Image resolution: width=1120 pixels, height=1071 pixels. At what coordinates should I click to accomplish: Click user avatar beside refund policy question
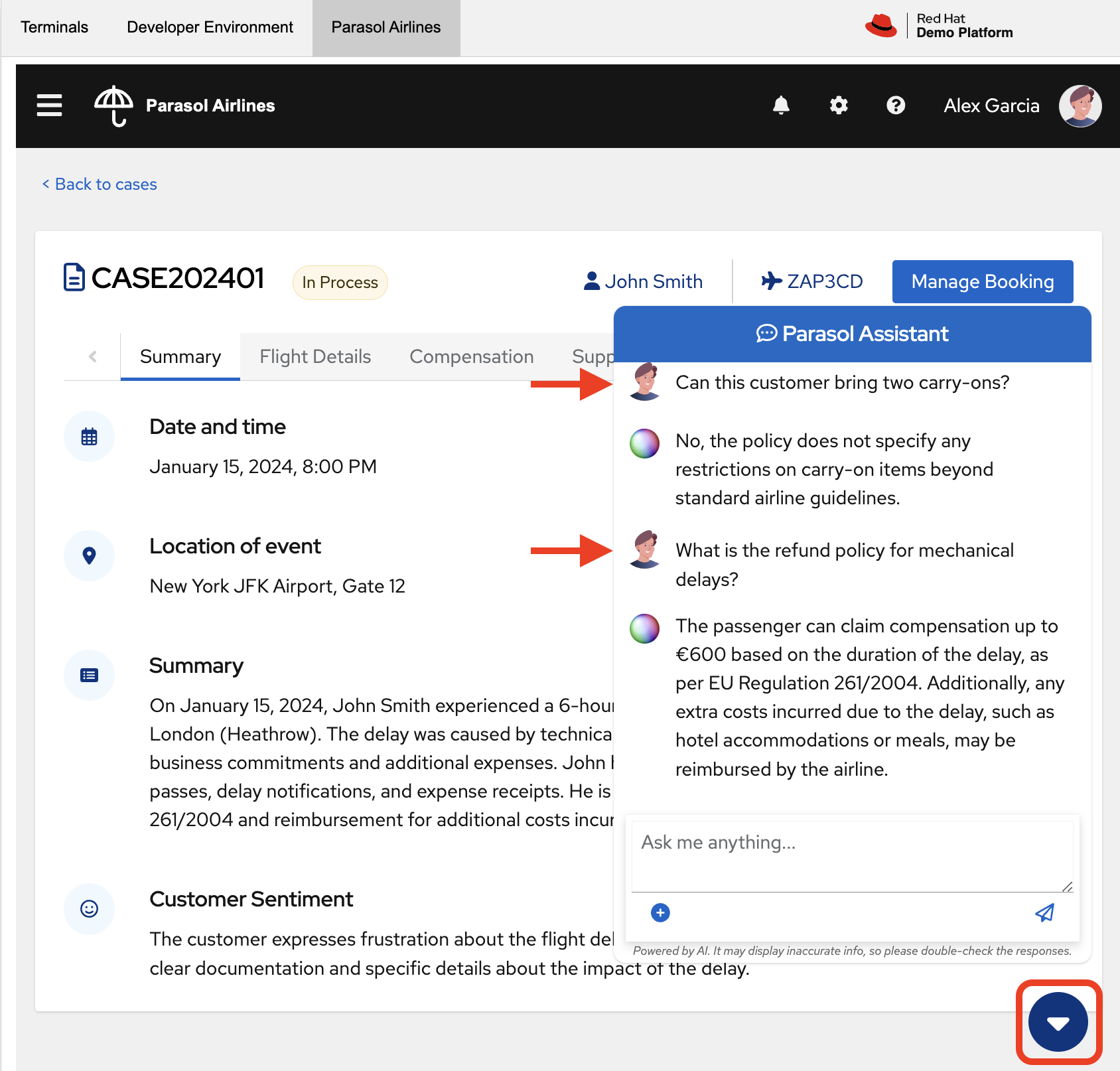pyautogui.click(x=644, y=550)
